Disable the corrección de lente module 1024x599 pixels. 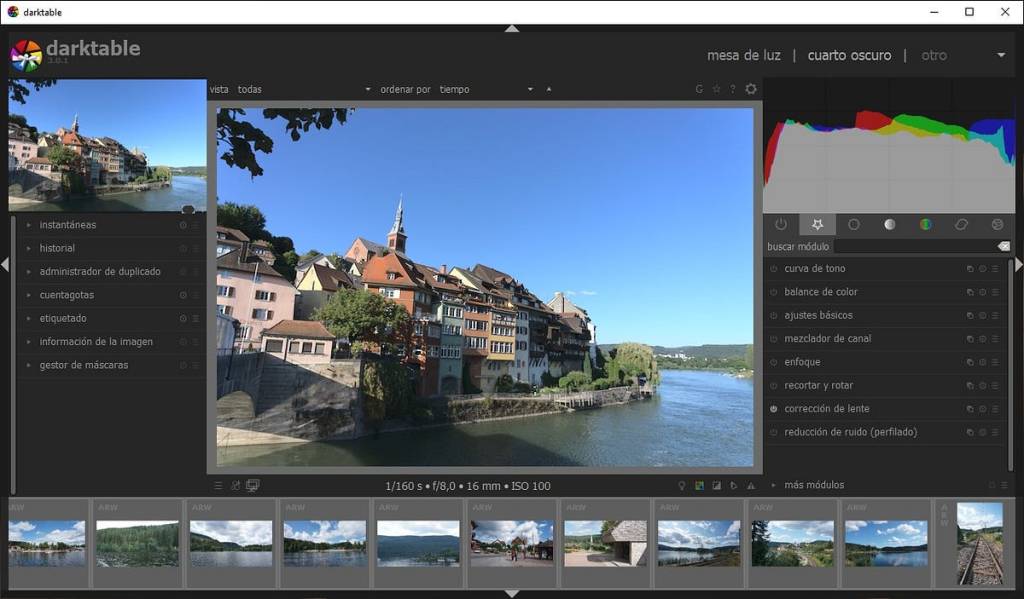[x=774, y=409]
